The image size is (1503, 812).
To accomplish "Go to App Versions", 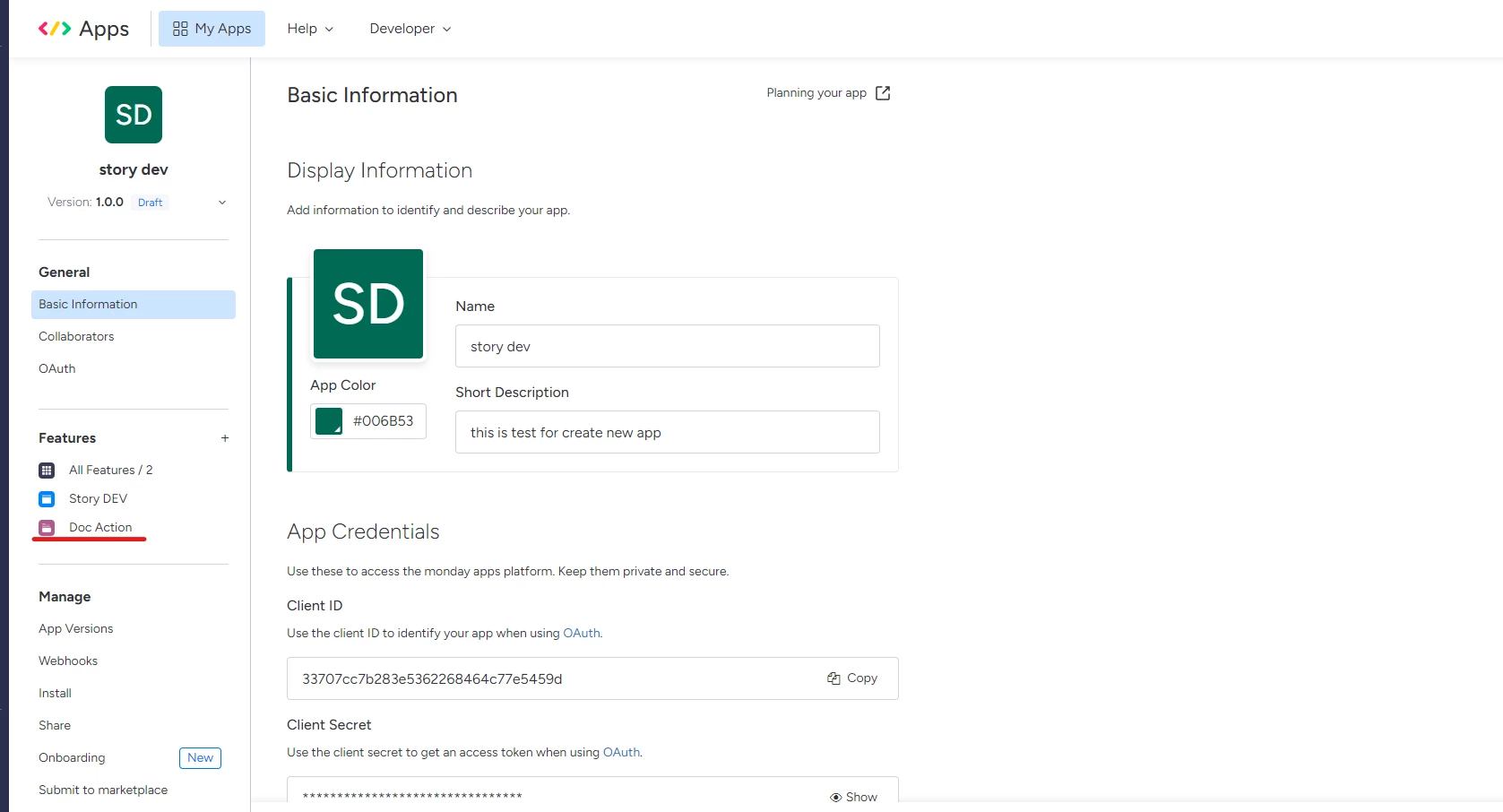I will pos(76,629).
